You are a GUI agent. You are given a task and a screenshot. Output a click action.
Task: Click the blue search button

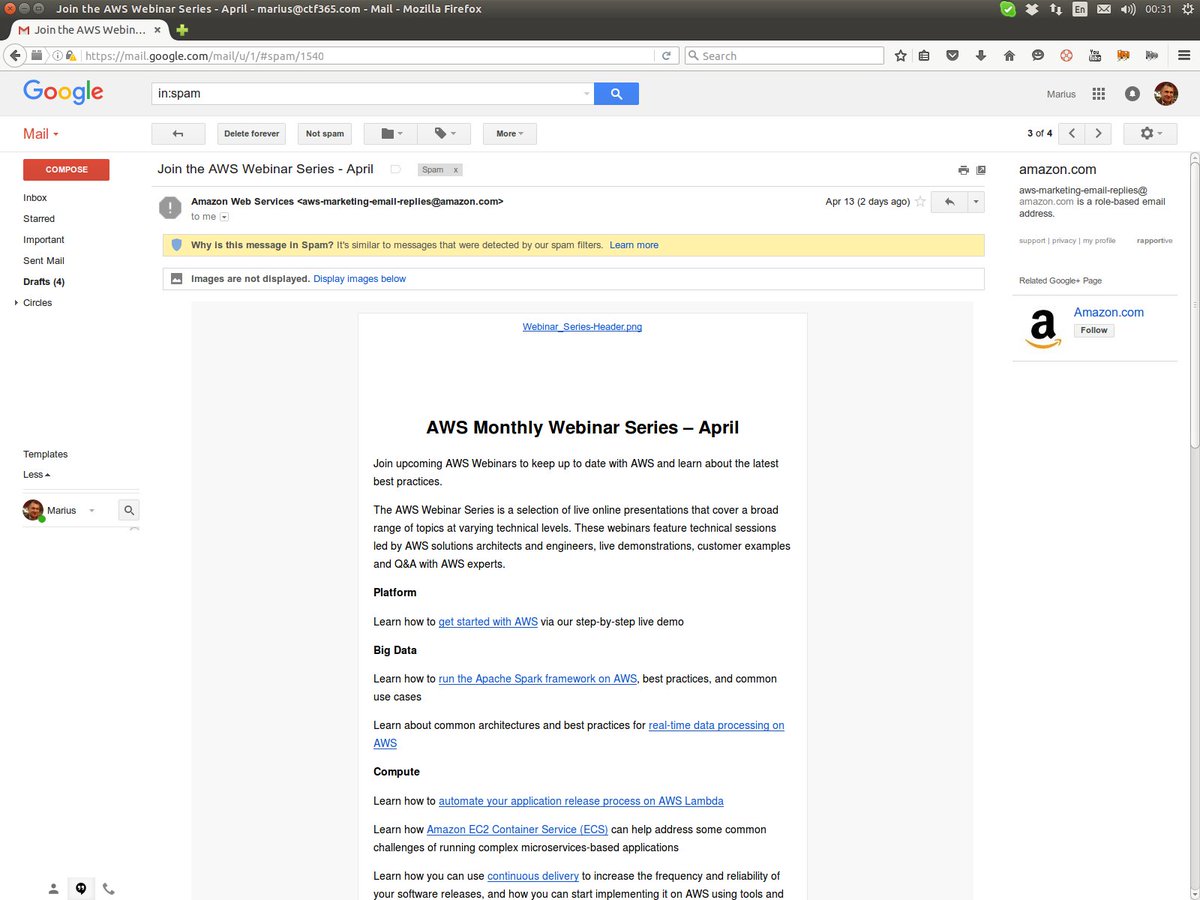tap(616, 94)
